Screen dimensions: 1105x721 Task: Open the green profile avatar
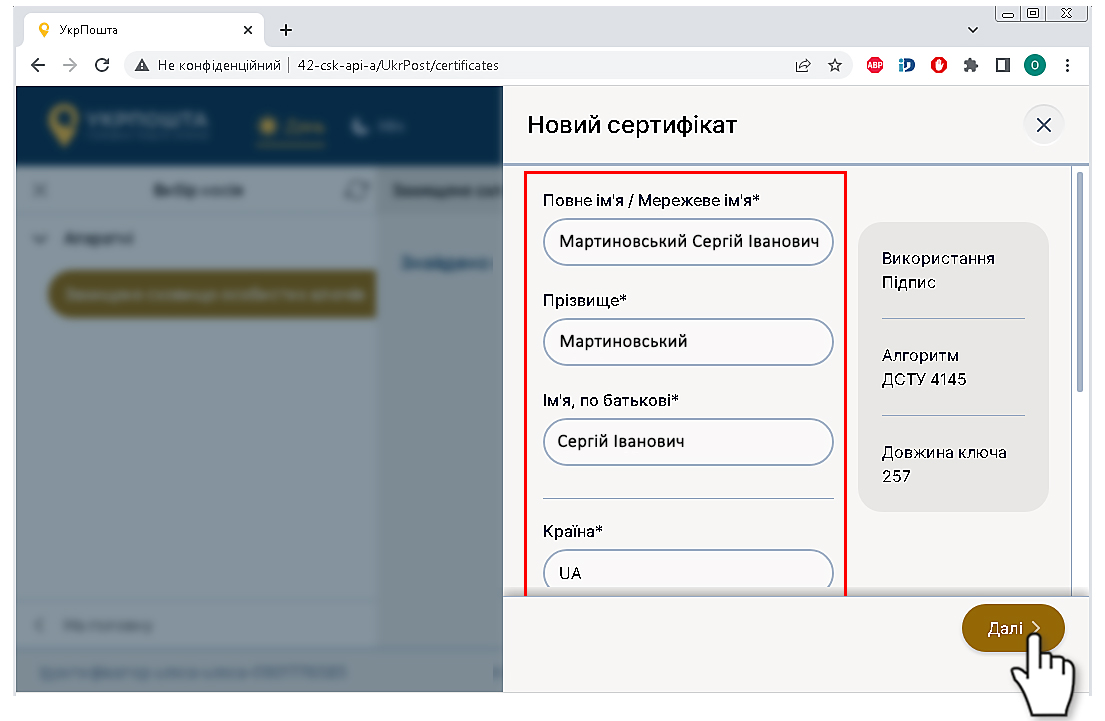pyautogui.click(x=1034, y=65)
